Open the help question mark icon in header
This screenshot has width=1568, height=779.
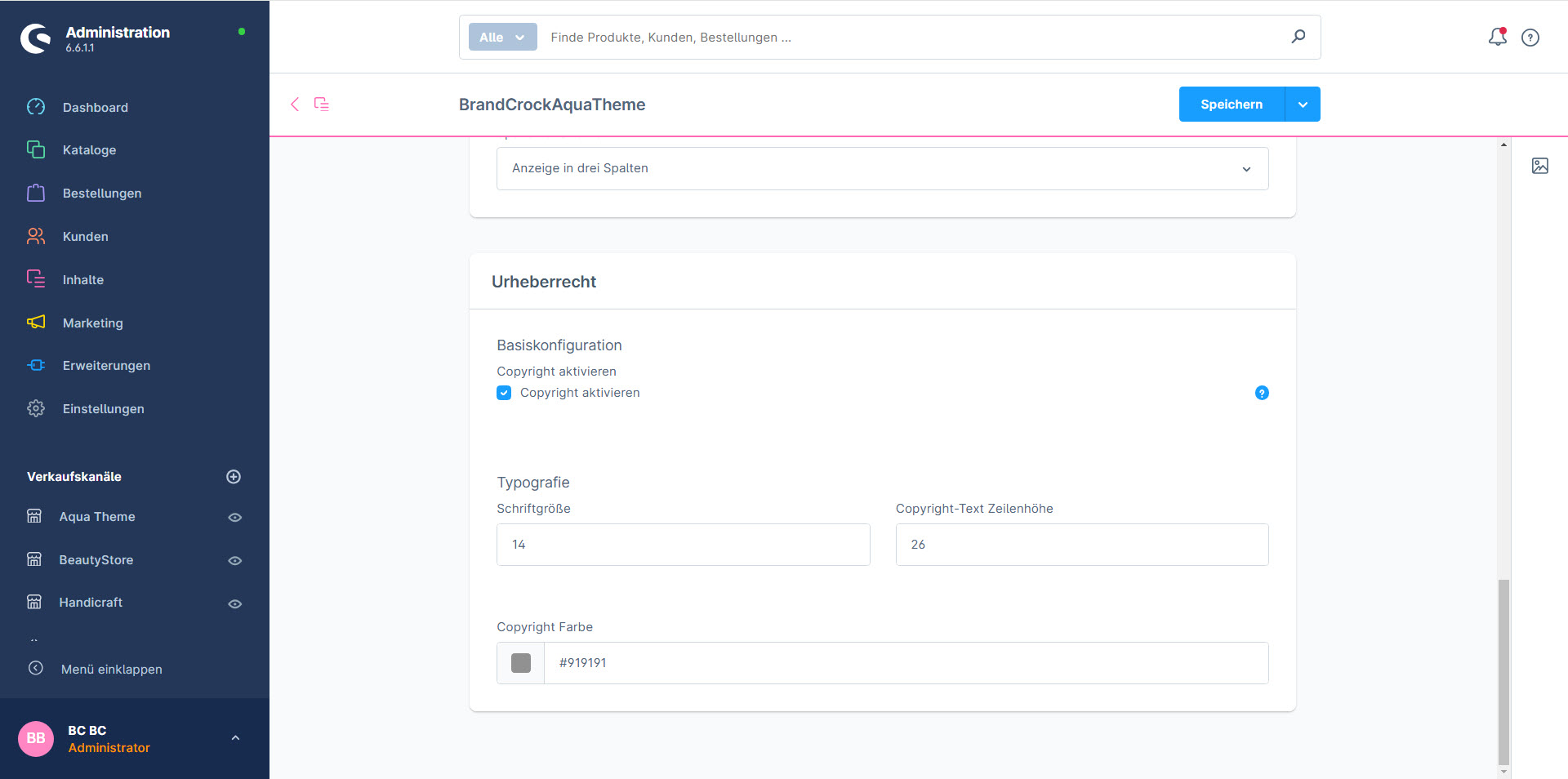click(x=1530, y=38)
